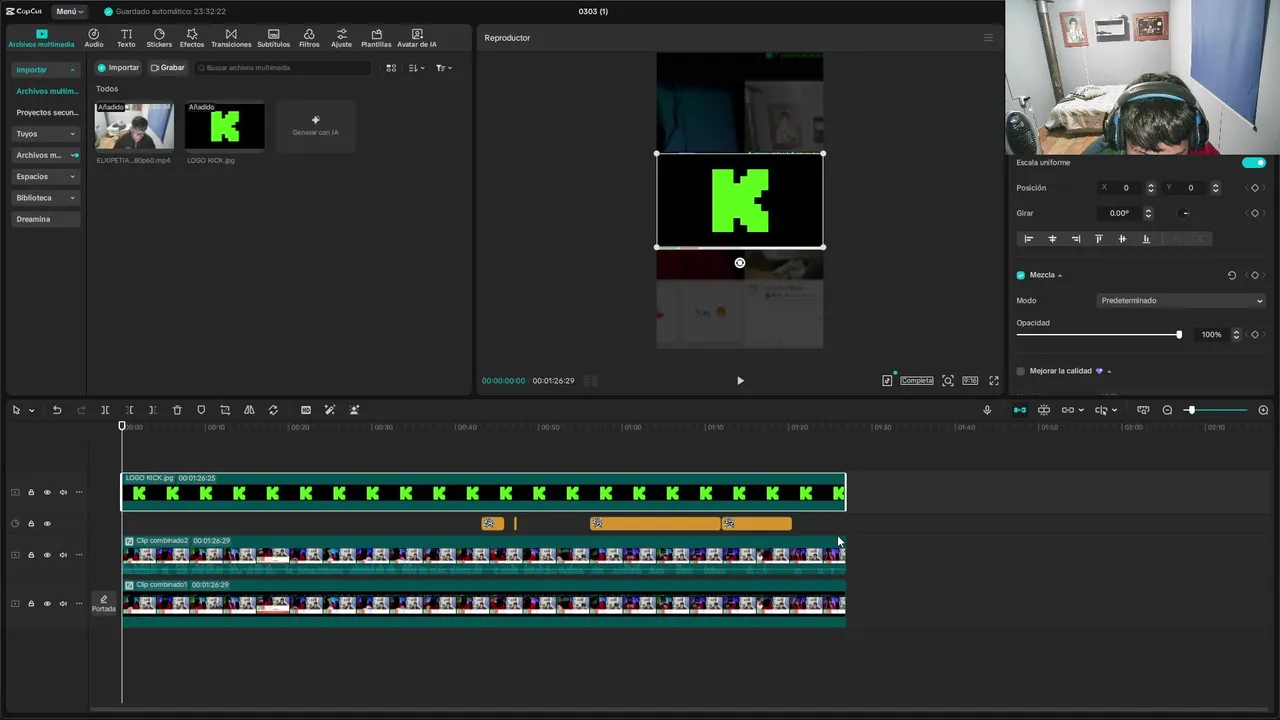Switch to the Texto tab
This screenshot has height=720, width=1280.
(126, 38)
